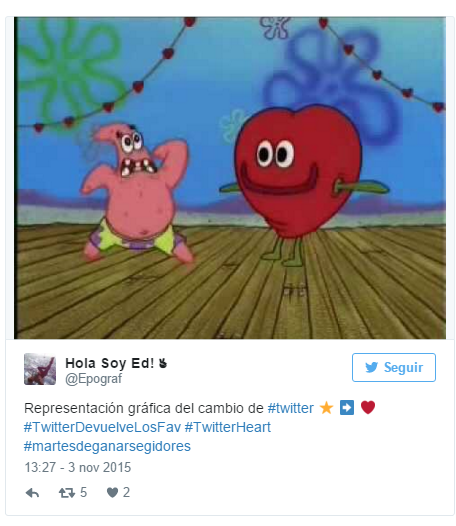
Task: Click the blue arrow emoji in tweet
Action: pyautogui.click(x=347, y=408)
